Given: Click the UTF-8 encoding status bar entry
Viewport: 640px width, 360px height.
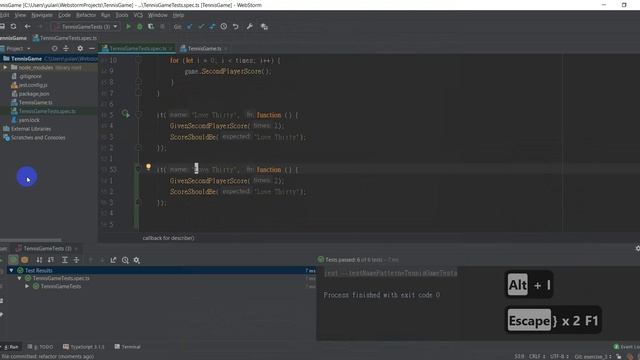Looking at the screenshot, I should coord(559,356).
